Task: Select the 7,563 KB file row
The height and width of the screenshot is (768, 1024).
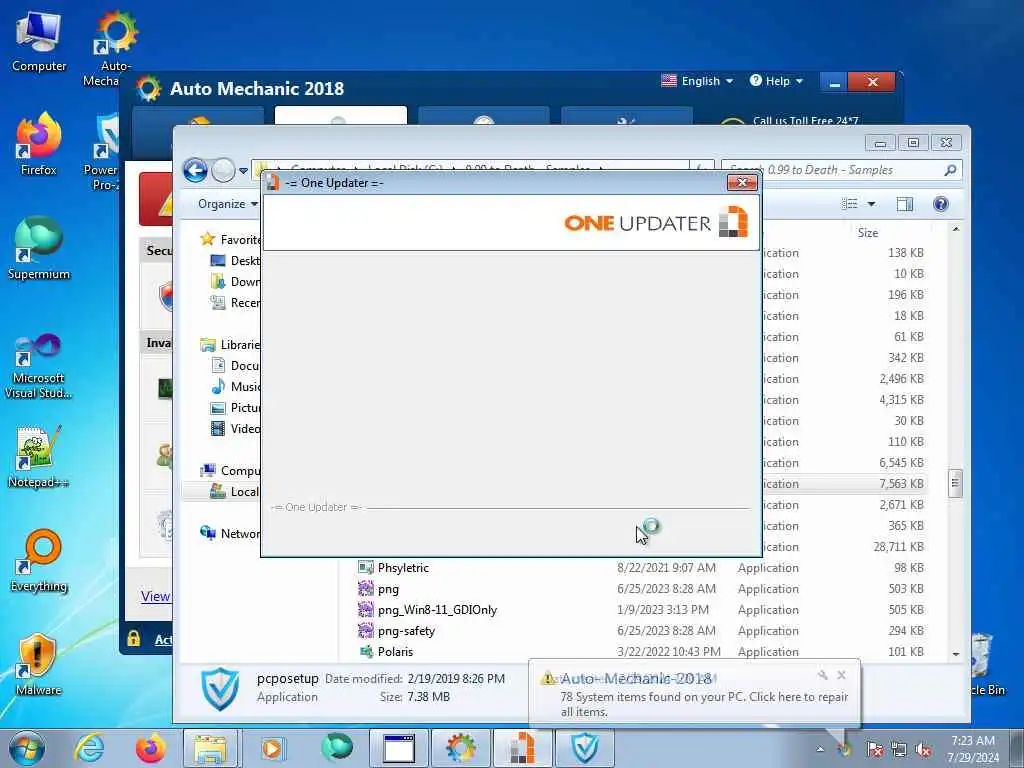Action: [844, 484]
